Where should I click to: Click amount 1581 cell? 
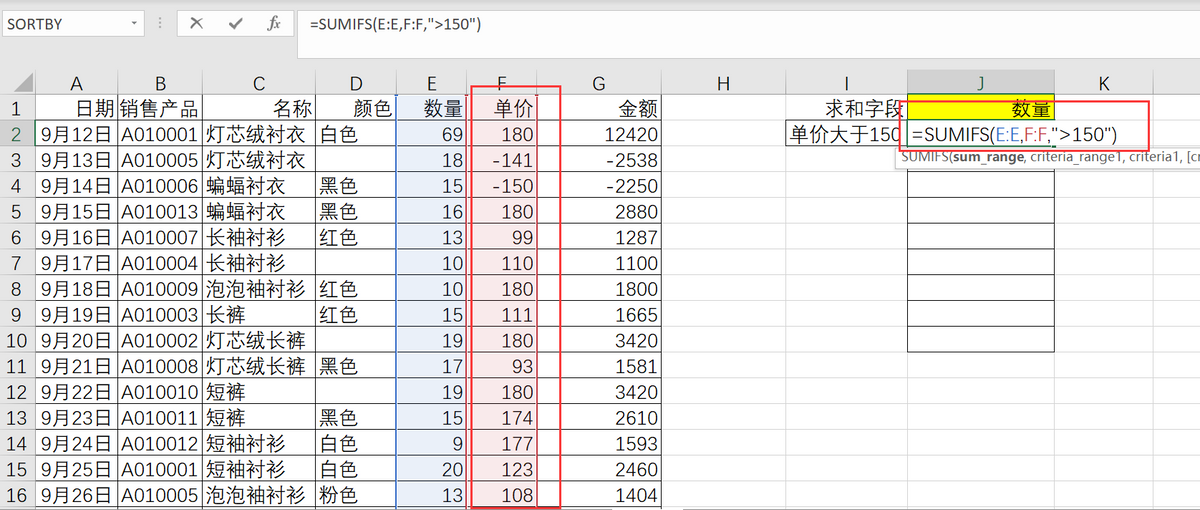[598, 366]
